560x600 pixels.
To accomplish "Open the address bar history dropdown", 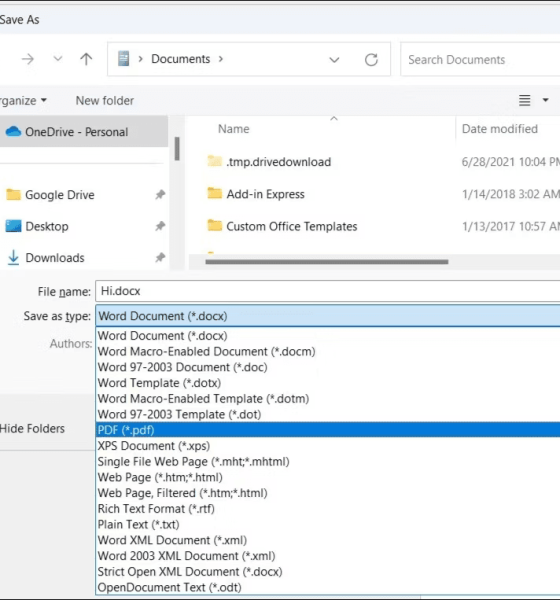I will (x=334, y=60).
